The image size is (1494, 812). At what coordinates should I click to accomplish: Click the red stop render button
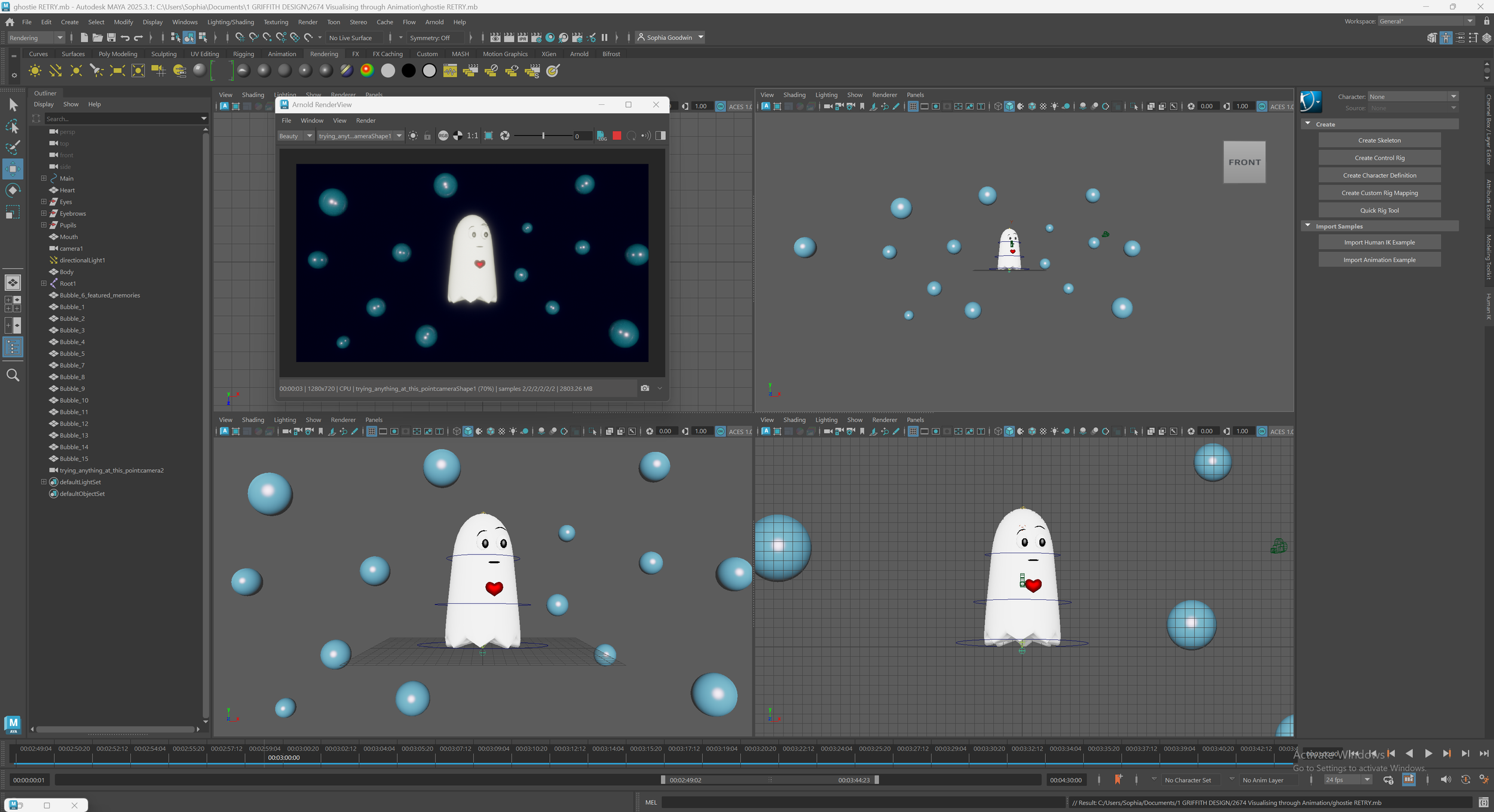[x=617, y=136]
